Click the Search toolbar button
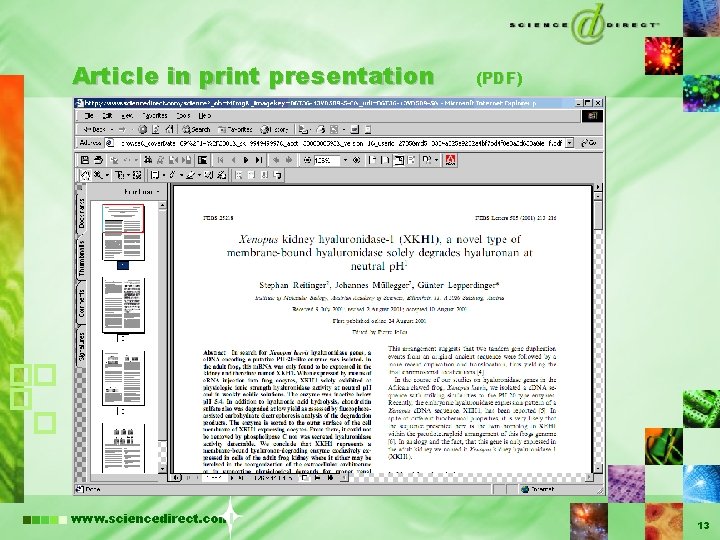 [196, 129]
